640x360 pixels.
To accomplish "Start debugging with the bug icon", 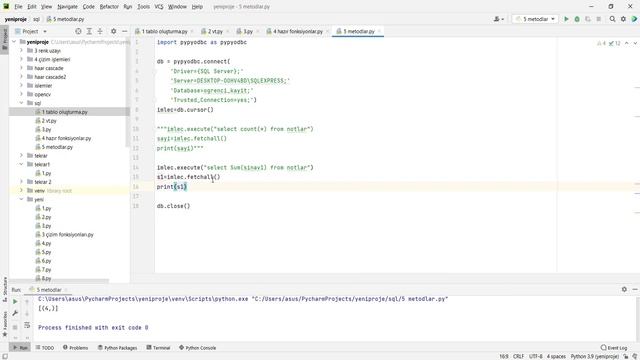I will click(577, 19).
